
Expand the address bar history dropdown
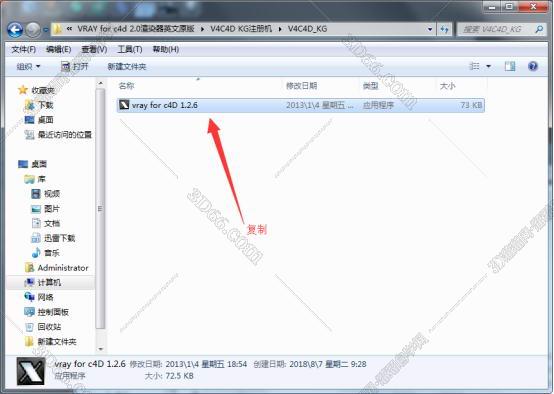click(430, 29)
